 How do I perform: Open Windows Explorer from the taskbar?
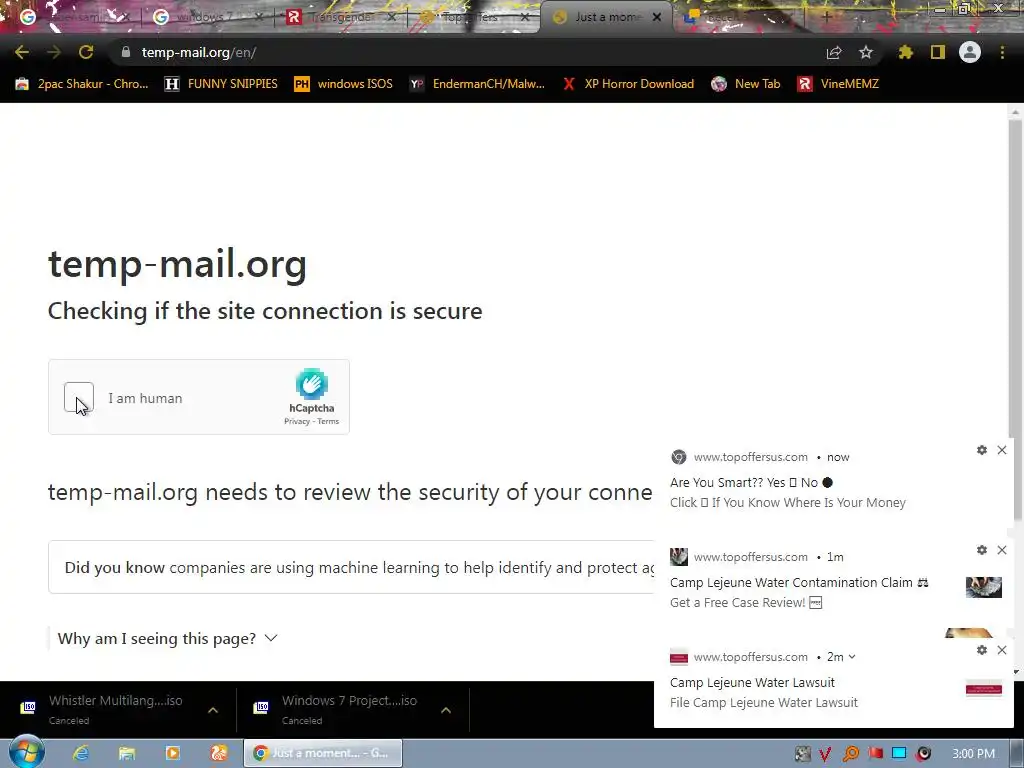pyautogui.click(x=127, y=754)
